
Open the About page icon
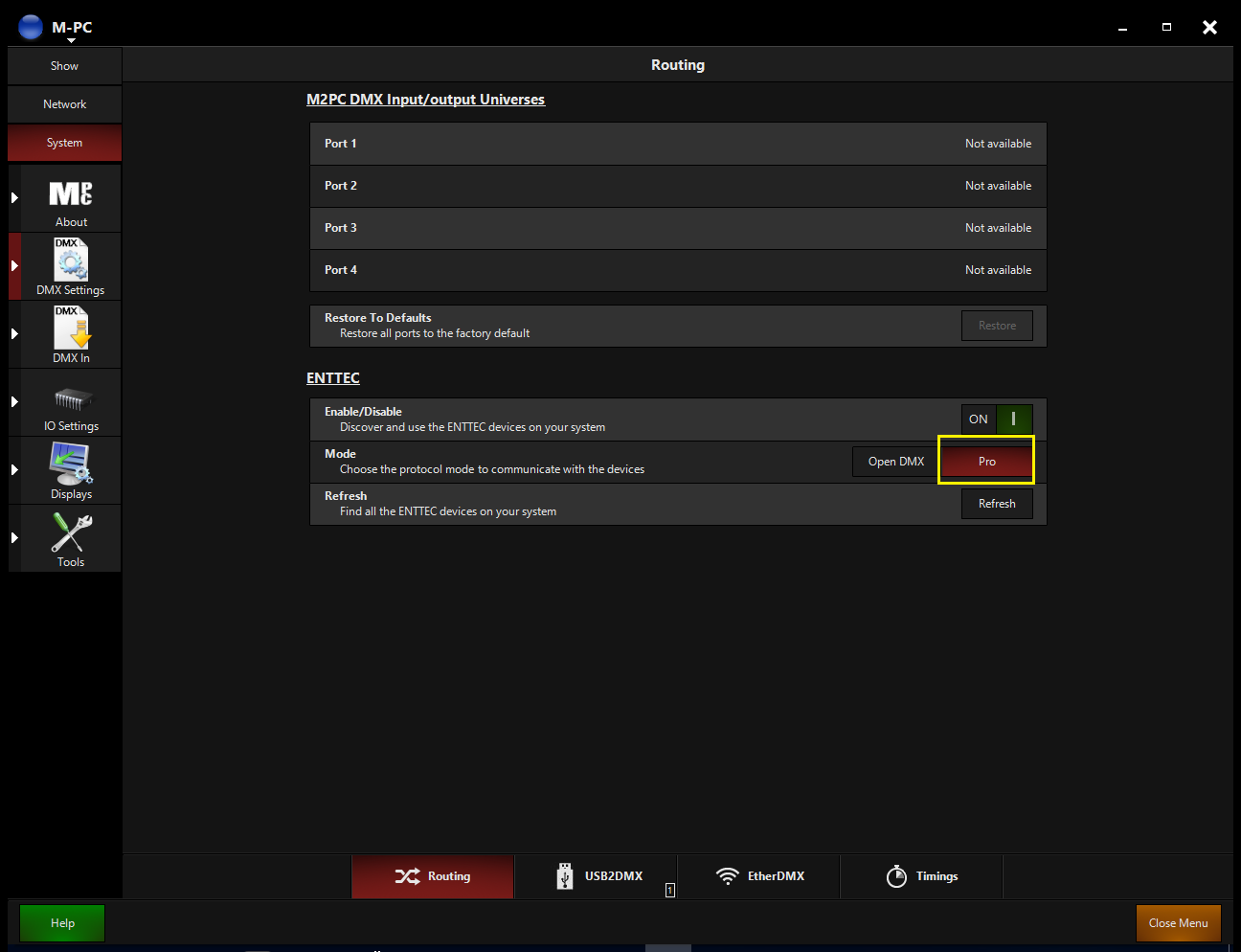pyautogui.click(x=71, y=195)
